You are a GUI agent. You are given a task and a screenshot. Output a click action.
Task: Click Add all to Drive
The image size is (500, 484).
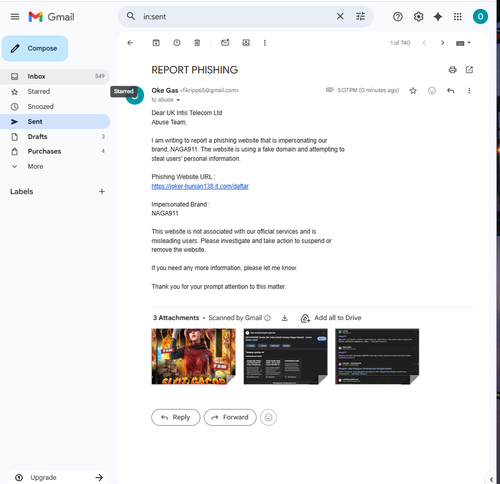point(331,318)
